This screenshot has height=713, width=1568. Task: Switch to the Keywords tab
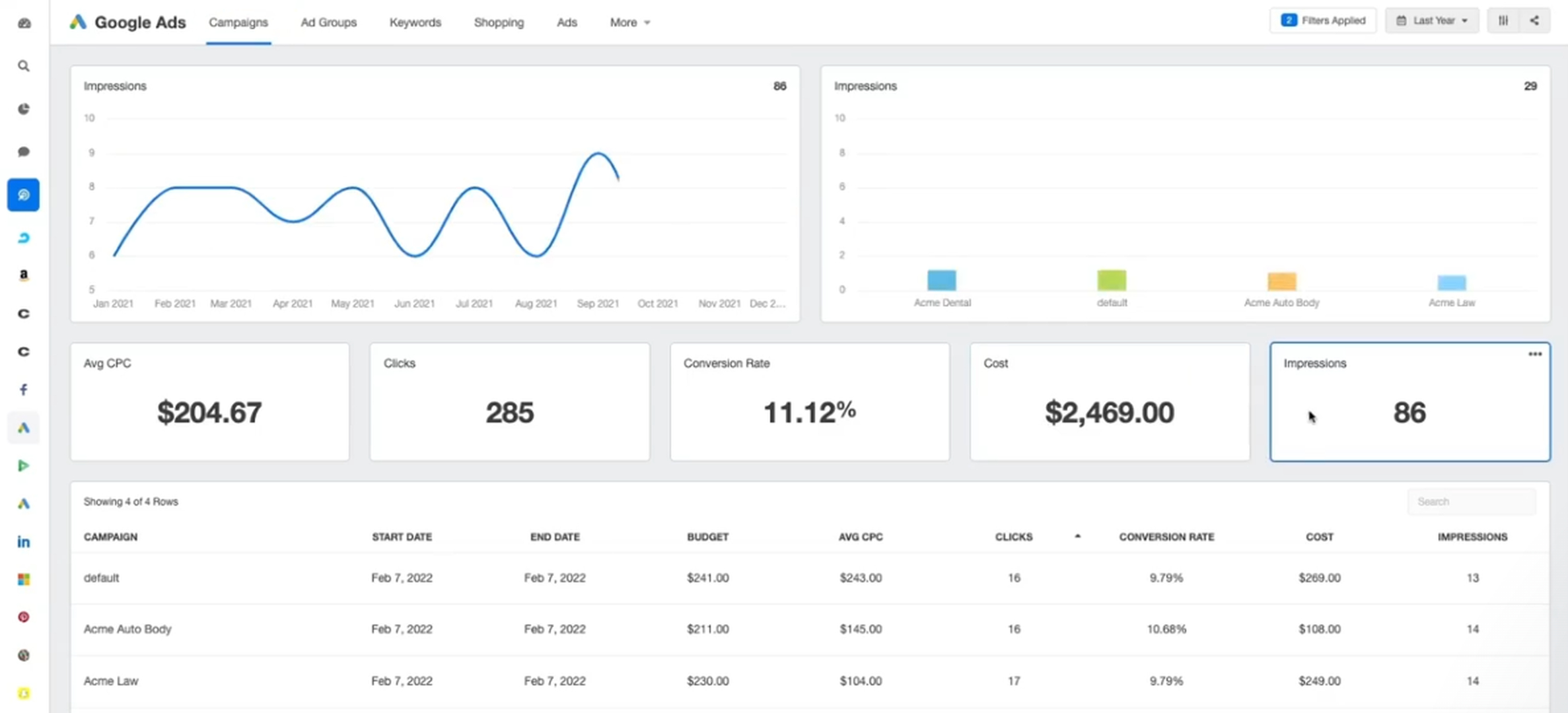click(415, 22)
